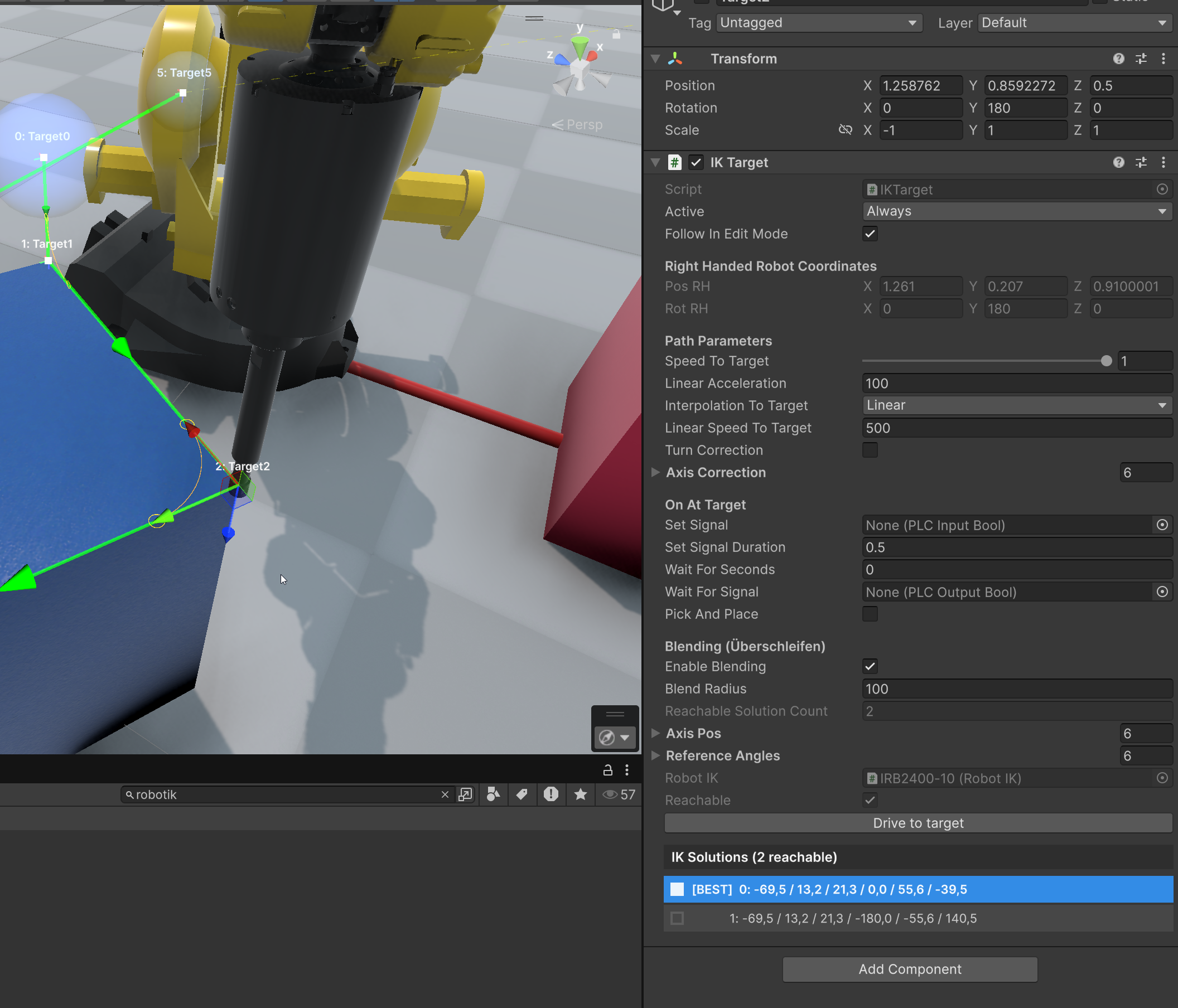1178x1008 pixels.
Task: Open IK Target three-dot context menu
Action: tap(1163, 162)
